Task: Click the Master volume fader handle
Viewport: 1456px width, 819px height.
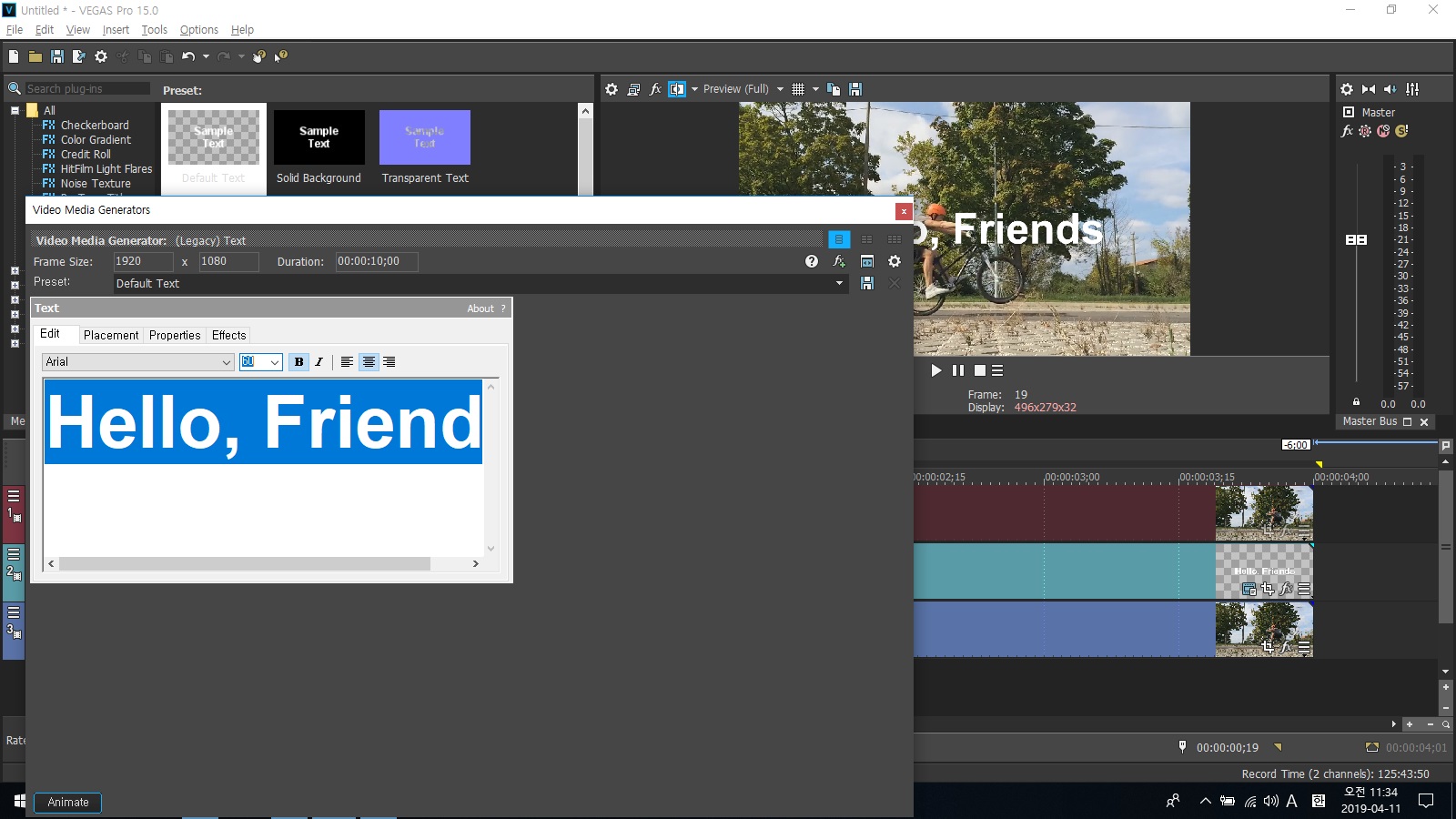Action: point(1356,239)
